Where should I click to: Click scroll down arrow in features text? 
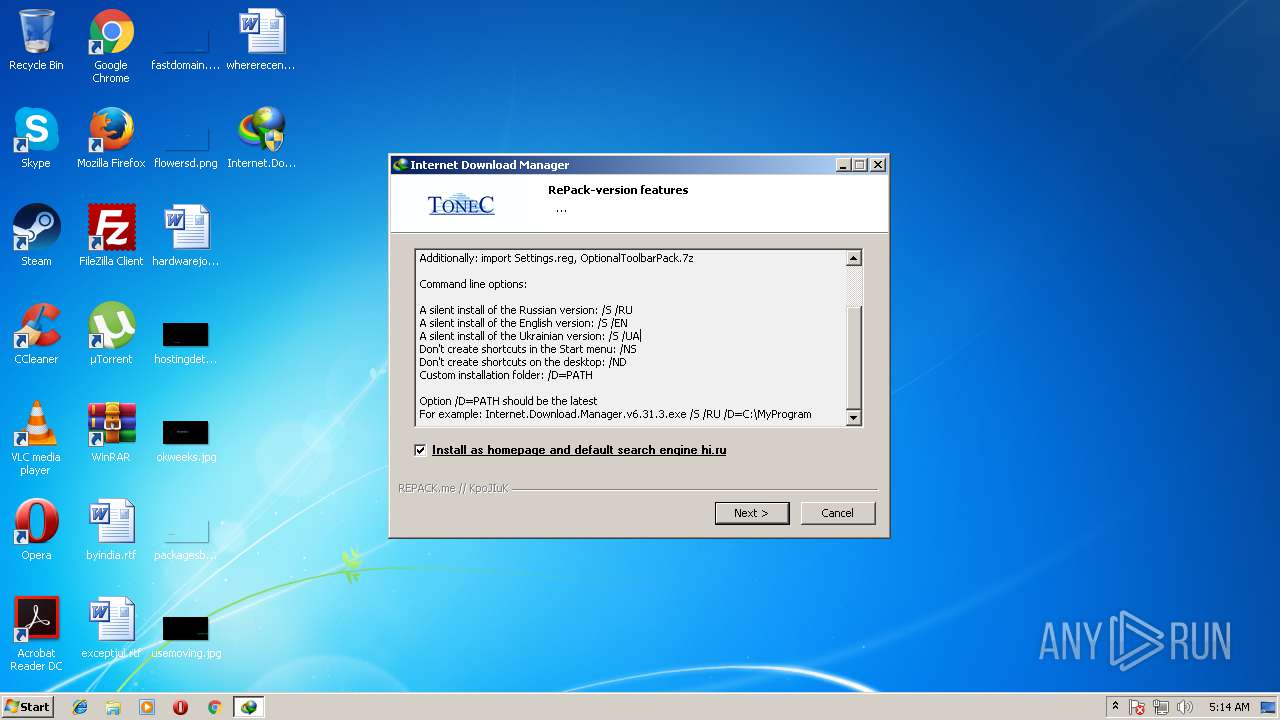point(854,418)
